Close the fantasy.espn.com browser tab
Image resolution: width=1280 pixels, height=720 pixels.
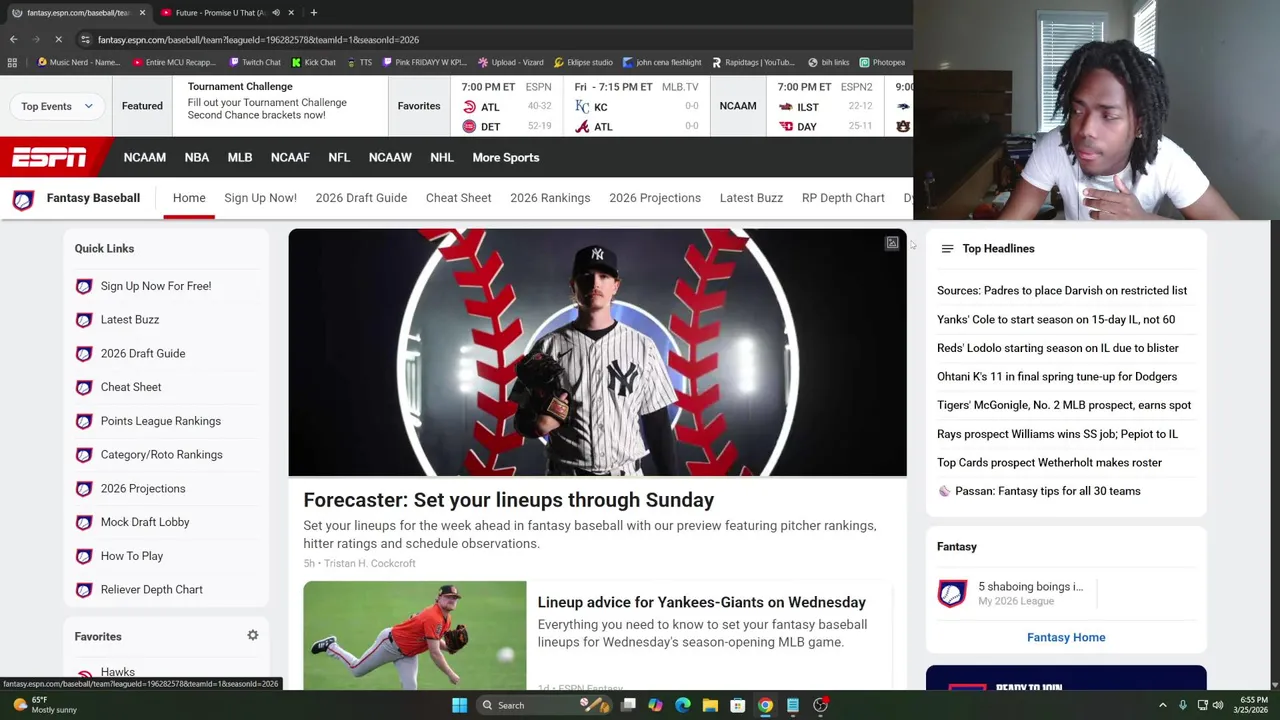(142, 13)
